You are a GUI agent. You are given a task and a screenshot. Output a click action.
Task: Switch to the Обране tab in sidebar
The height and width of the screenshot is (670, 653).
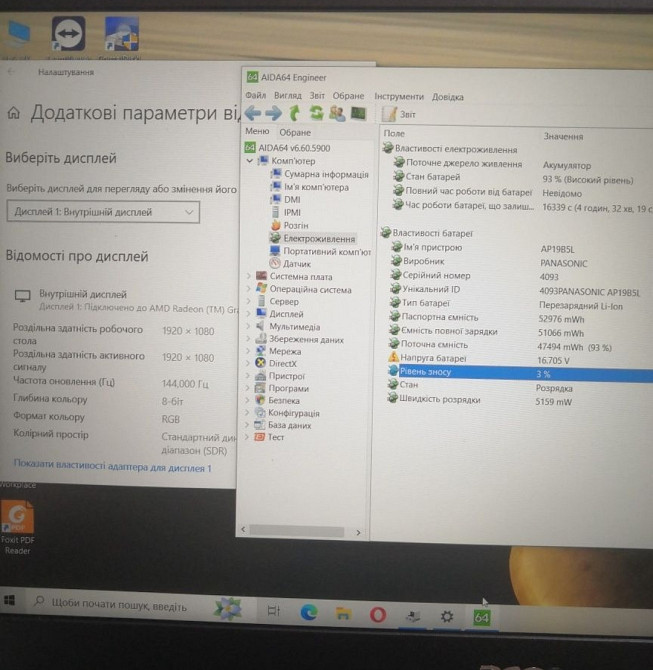295,132
